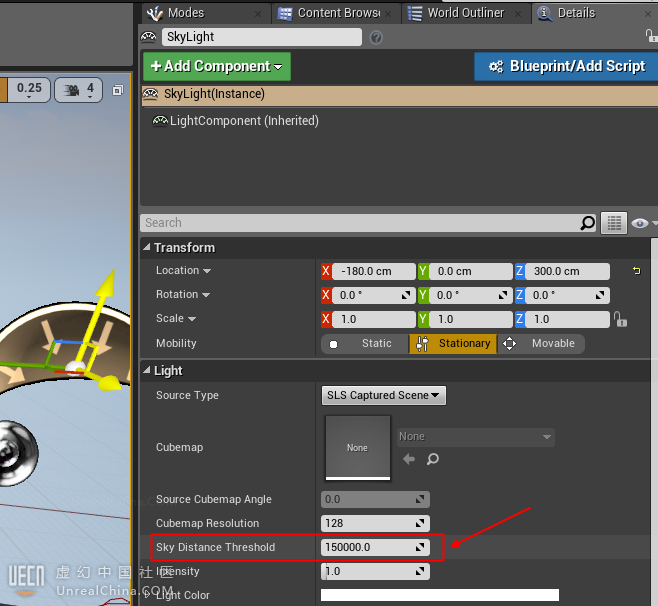Expand the Light Color property

[147, 595]
